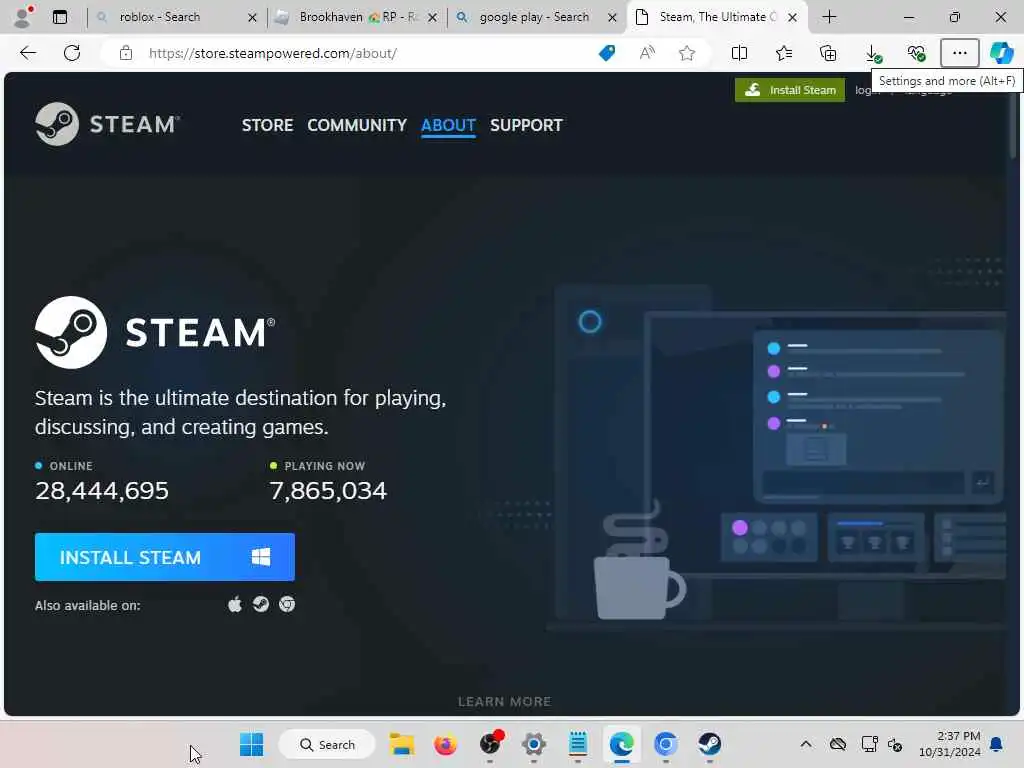The width and height of the screenshot is (1024, 768).
Task: Open the STORE menu
Action: (267, 125)
